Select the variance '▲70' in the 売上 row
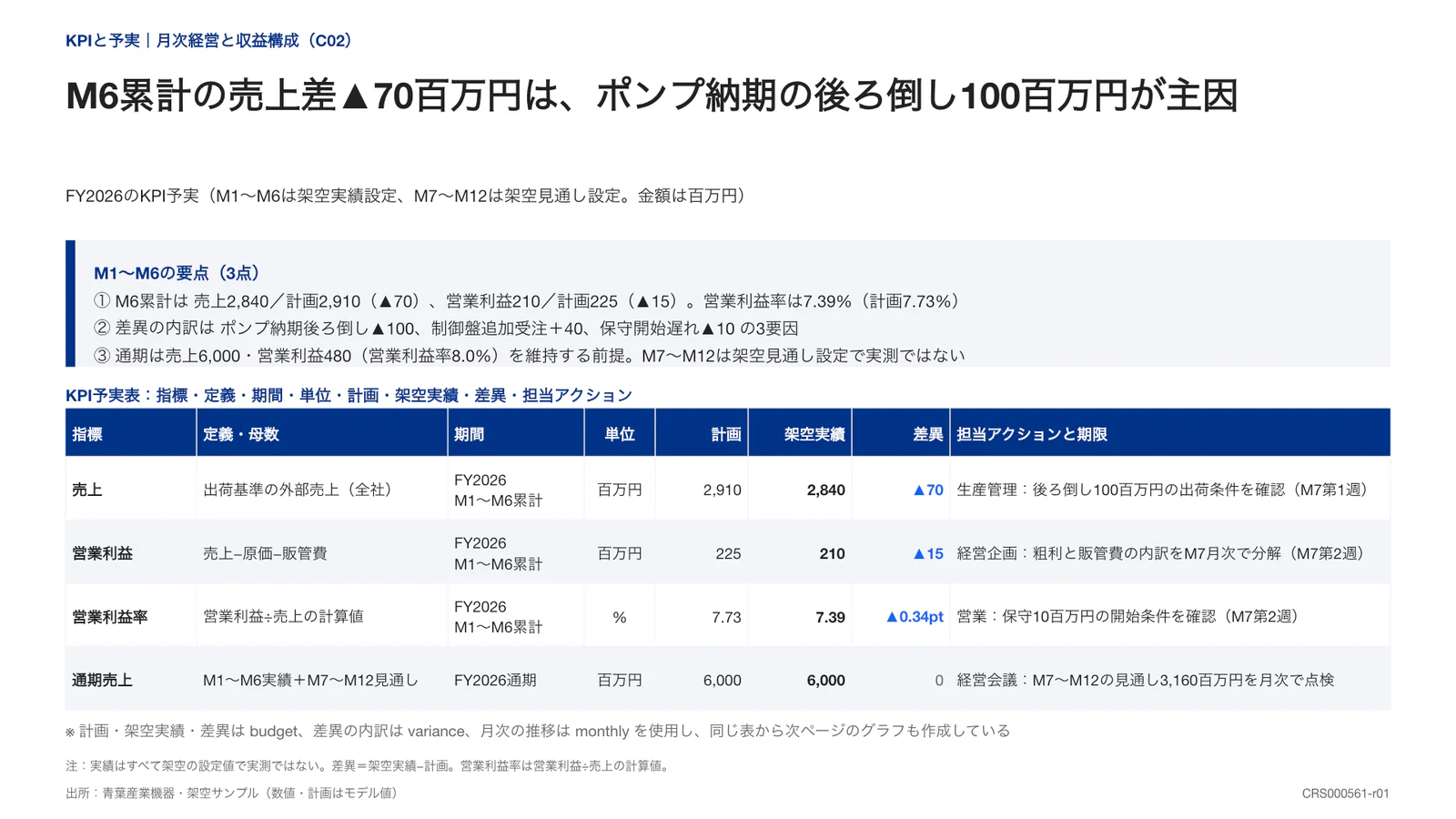Image resolution: width=1456 pixels, height=819 pixels. tap(927, 490)
